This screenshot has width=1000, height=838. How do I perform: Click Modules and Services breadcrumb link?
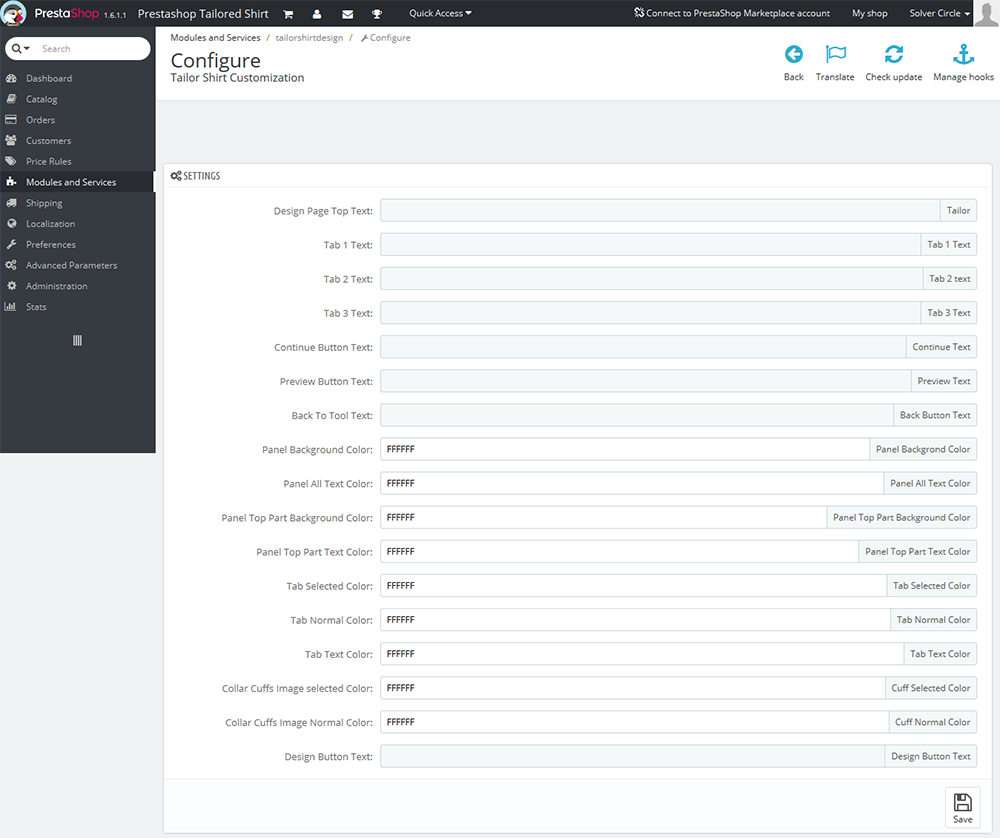216,38
